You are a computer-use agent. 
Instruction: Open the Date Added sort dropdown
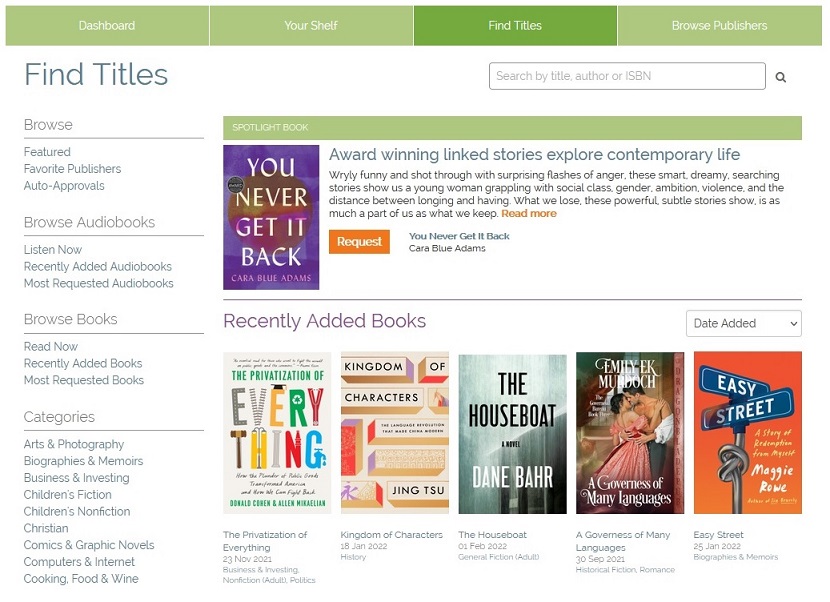click(x=743, y=323)
